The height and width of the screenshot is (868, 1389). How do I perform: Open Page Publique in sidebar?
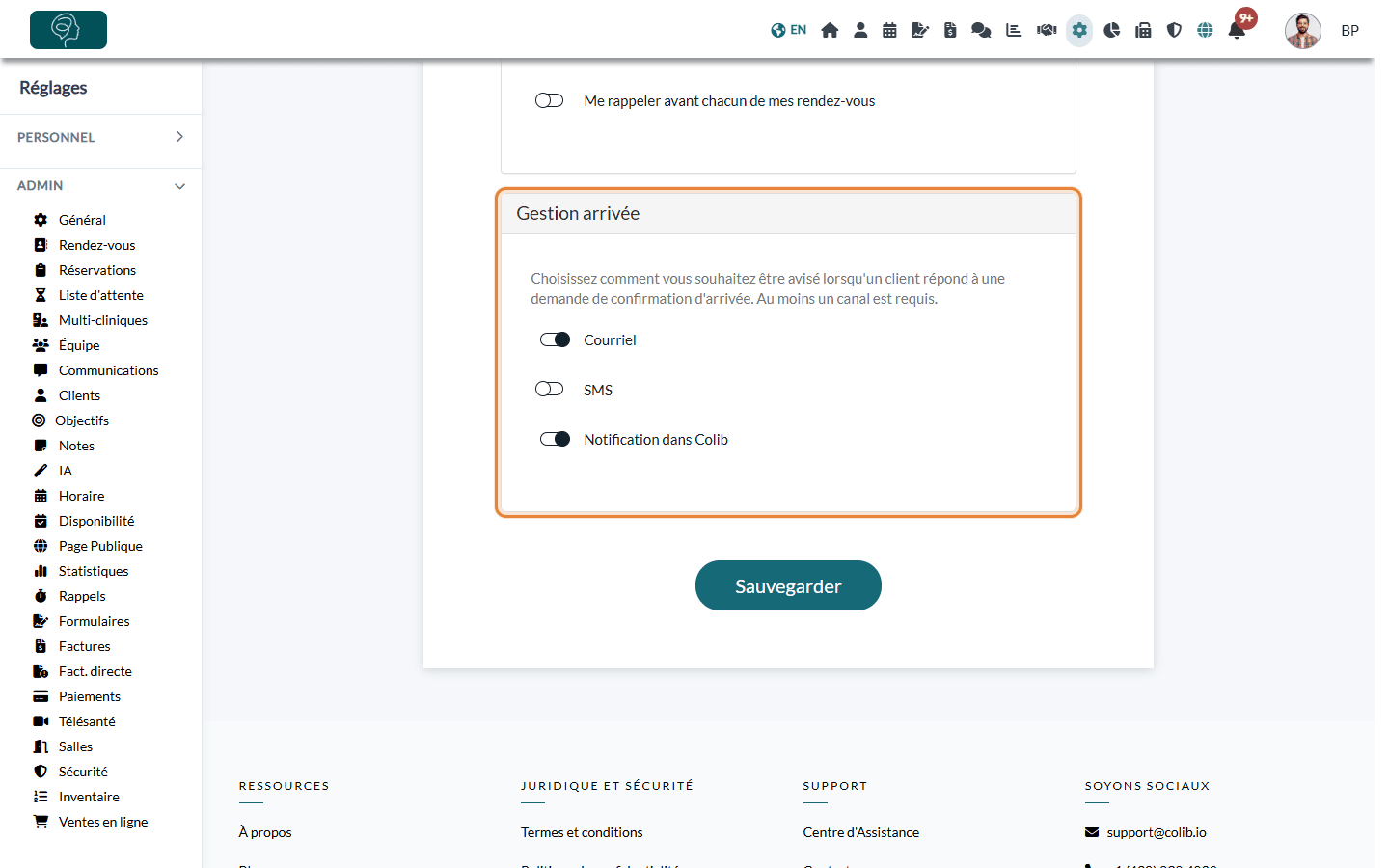100,546
